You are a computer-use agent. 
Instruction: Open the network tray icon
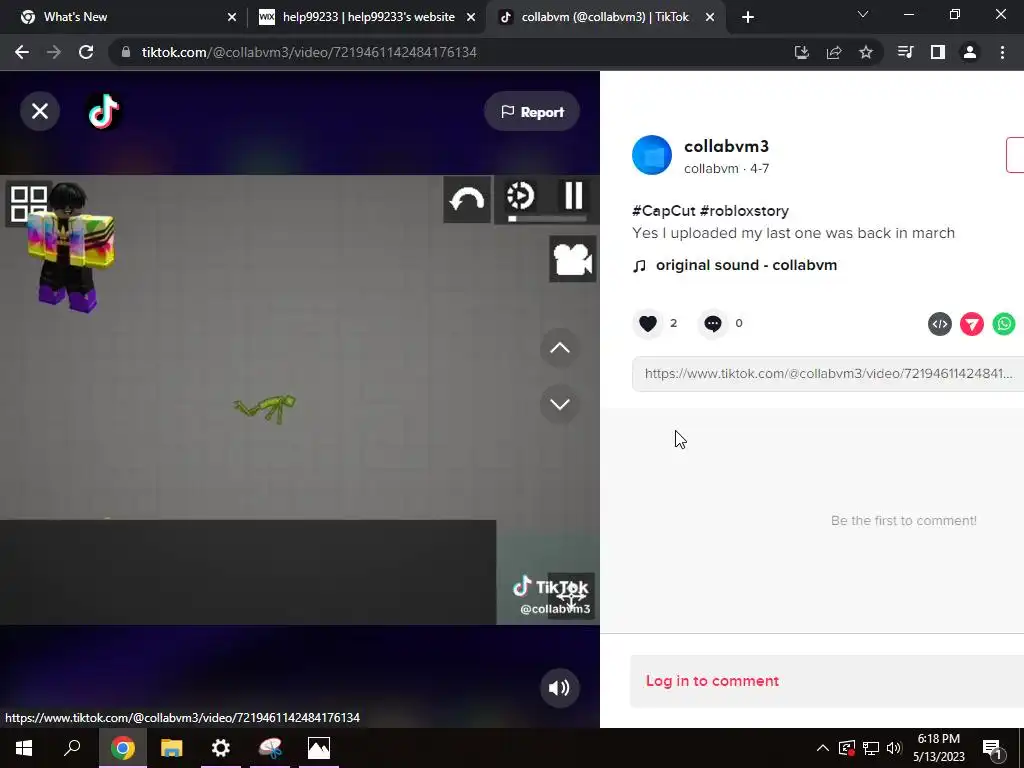871,748
